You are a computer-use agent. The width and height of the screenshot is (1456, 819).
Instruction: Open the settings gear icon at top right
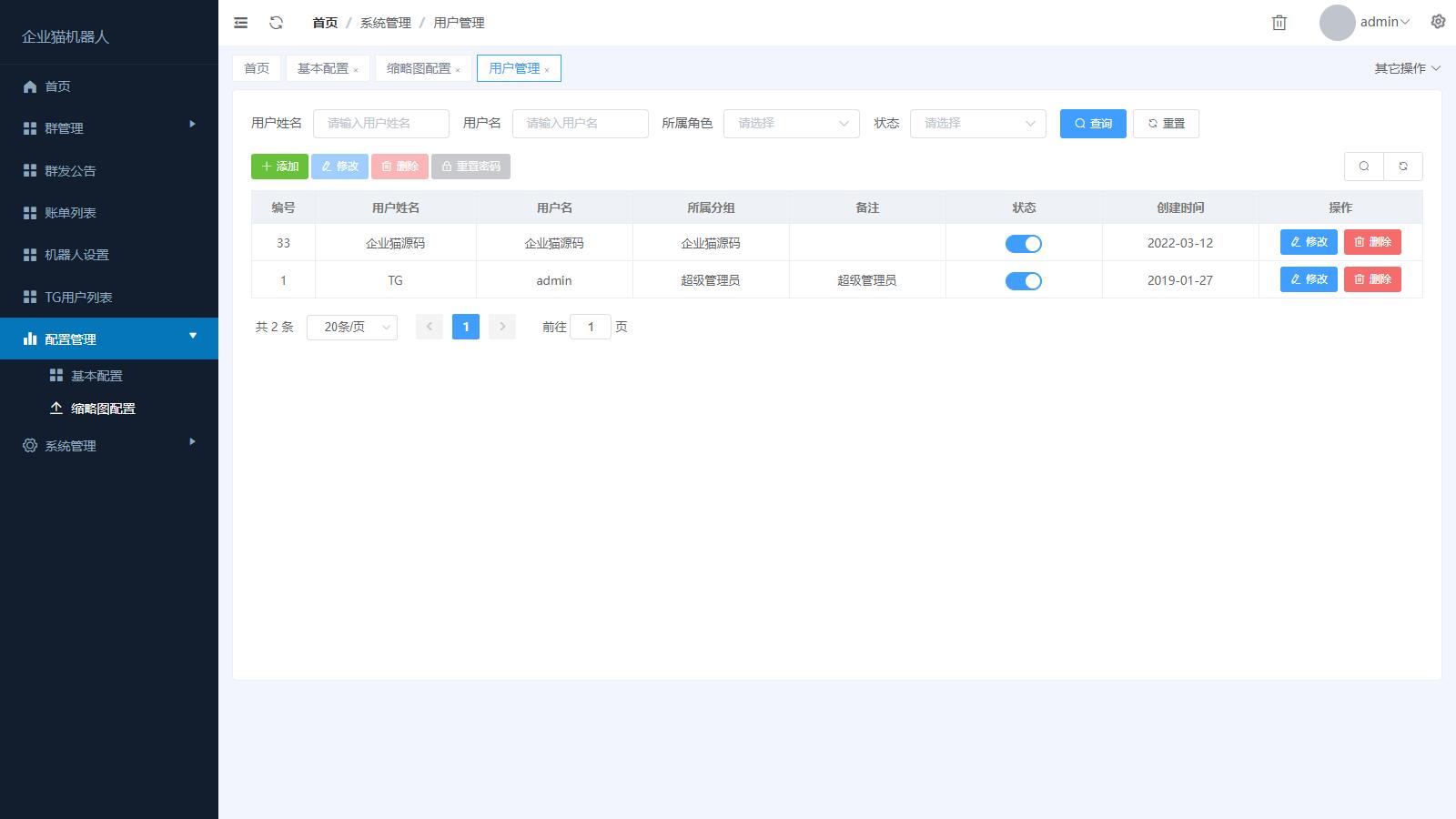(x=1438, y=22)
